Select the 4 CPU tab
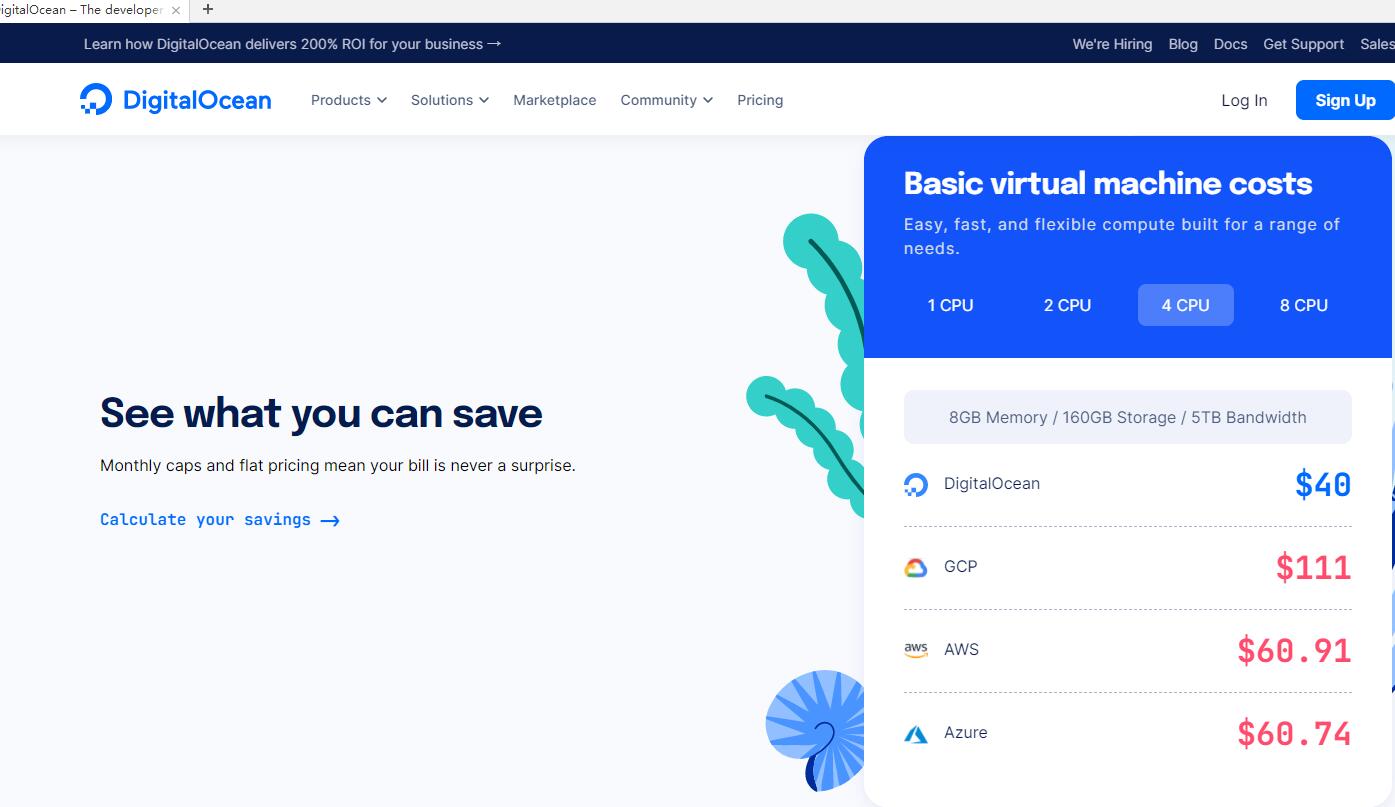Viewport: 1395px width, 807px height. point(1186,305)
